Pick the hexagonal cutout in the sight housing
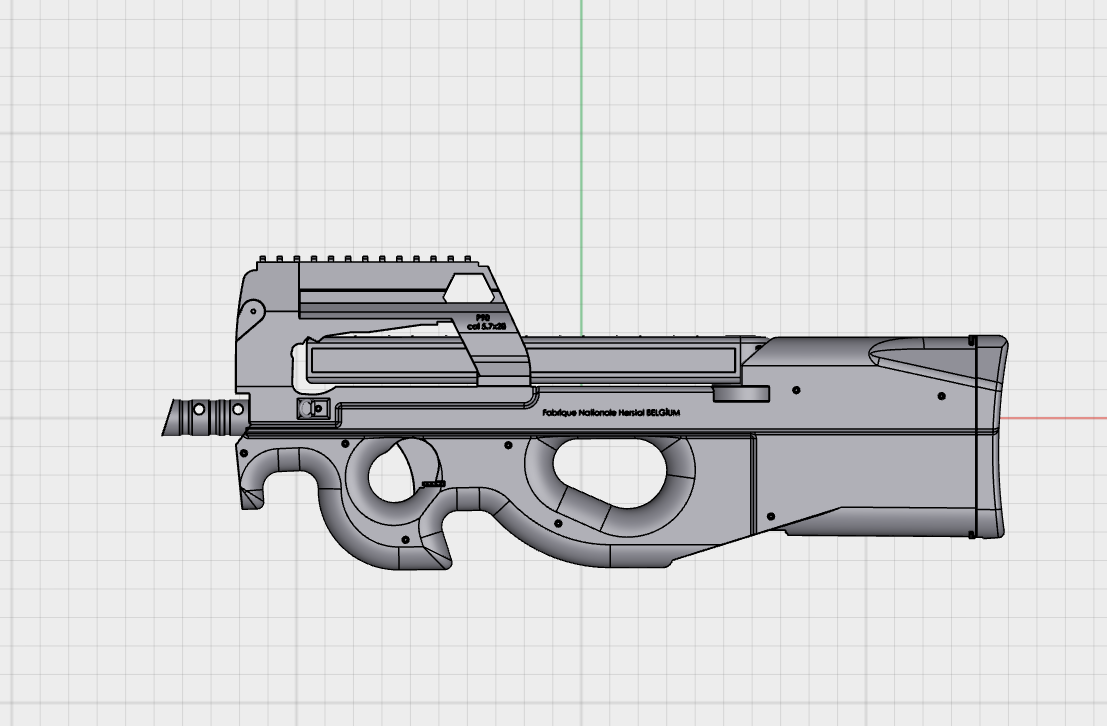The image size is (1107, 726). pyautogui.click(x=469, y=289)
